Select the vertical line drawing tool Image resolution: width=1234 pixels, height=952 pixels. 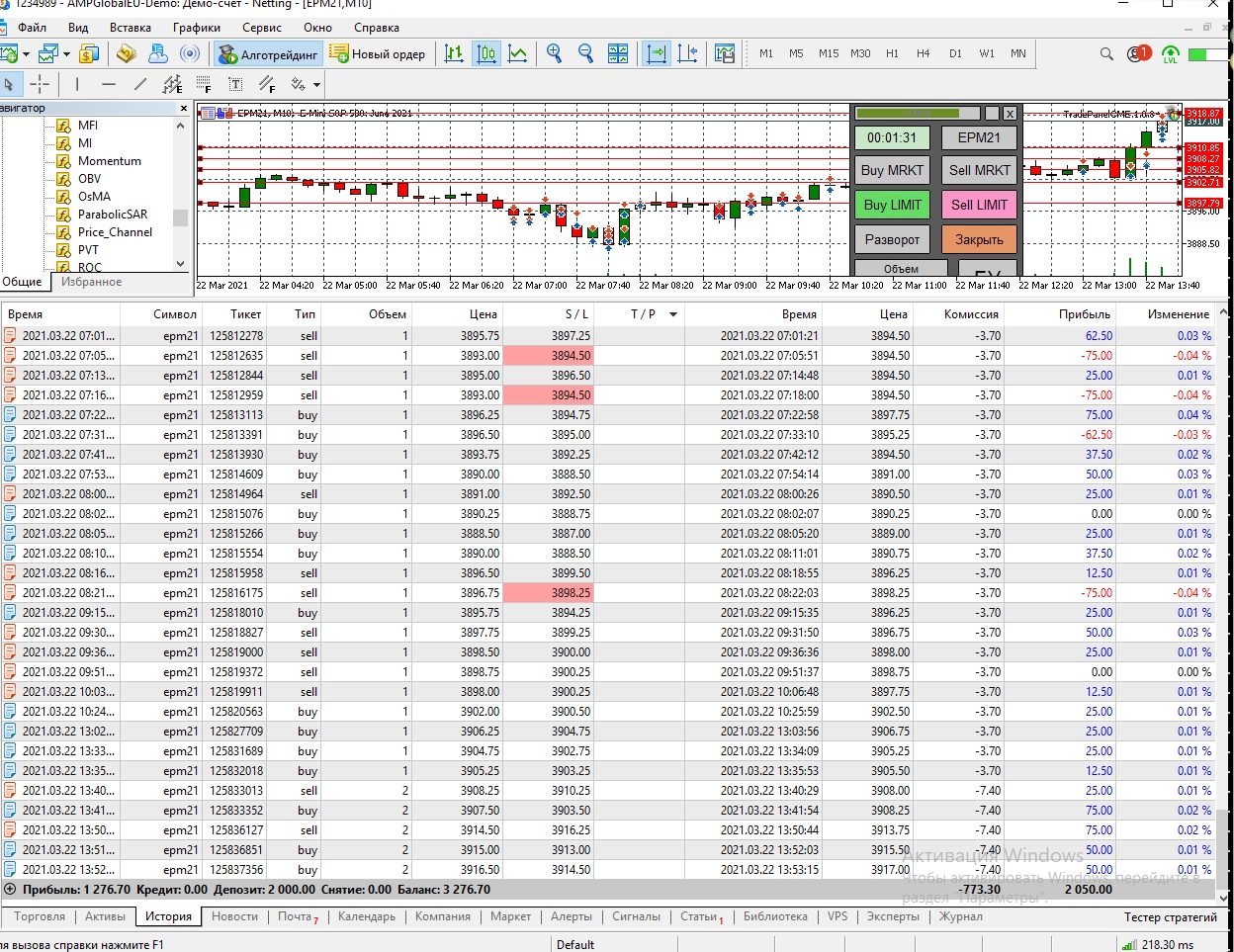(x=77, y=84)
